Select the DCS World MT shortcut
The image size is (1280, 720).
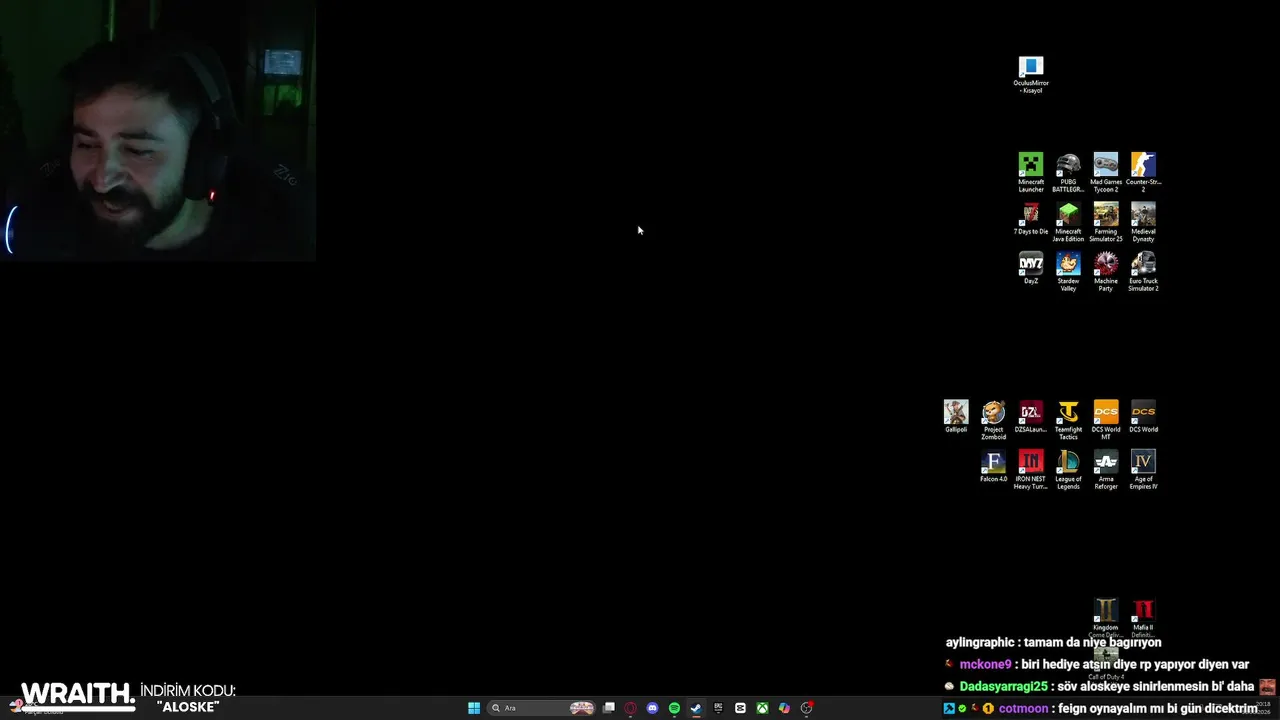1106,420
